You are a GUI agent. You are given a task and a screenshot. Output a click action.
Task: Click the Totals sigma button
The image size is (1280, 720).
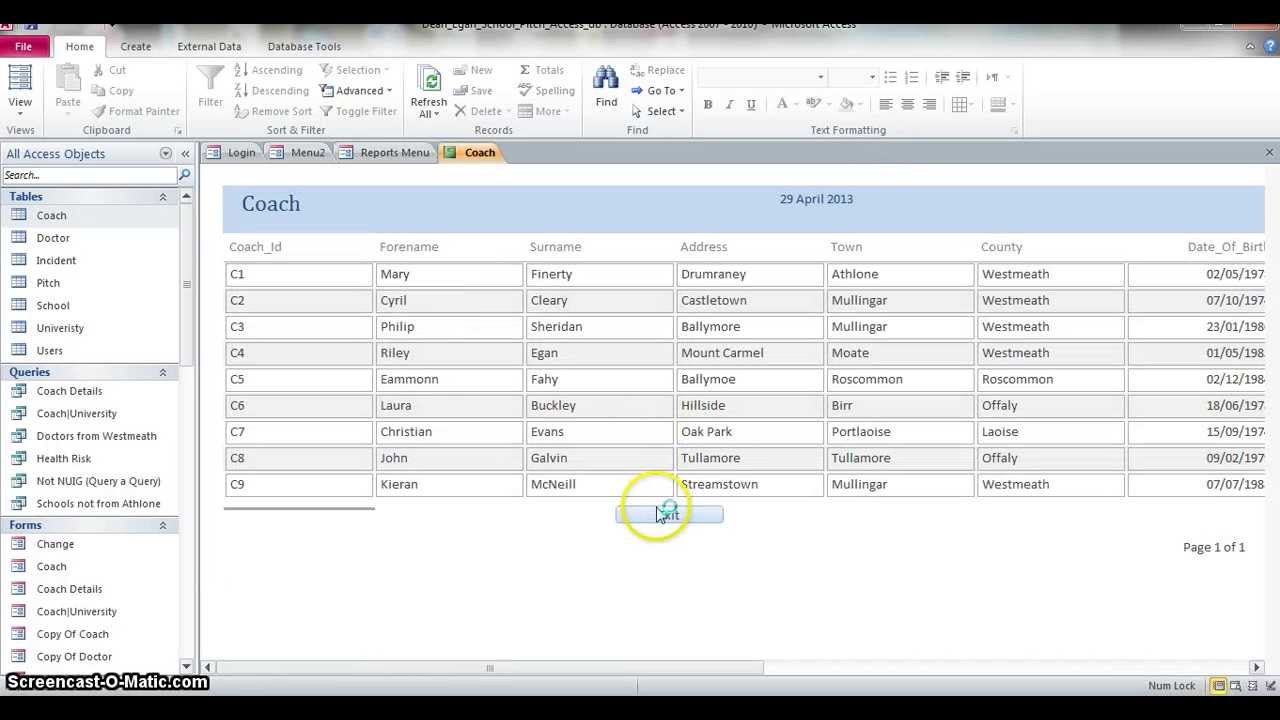point(541,70)
